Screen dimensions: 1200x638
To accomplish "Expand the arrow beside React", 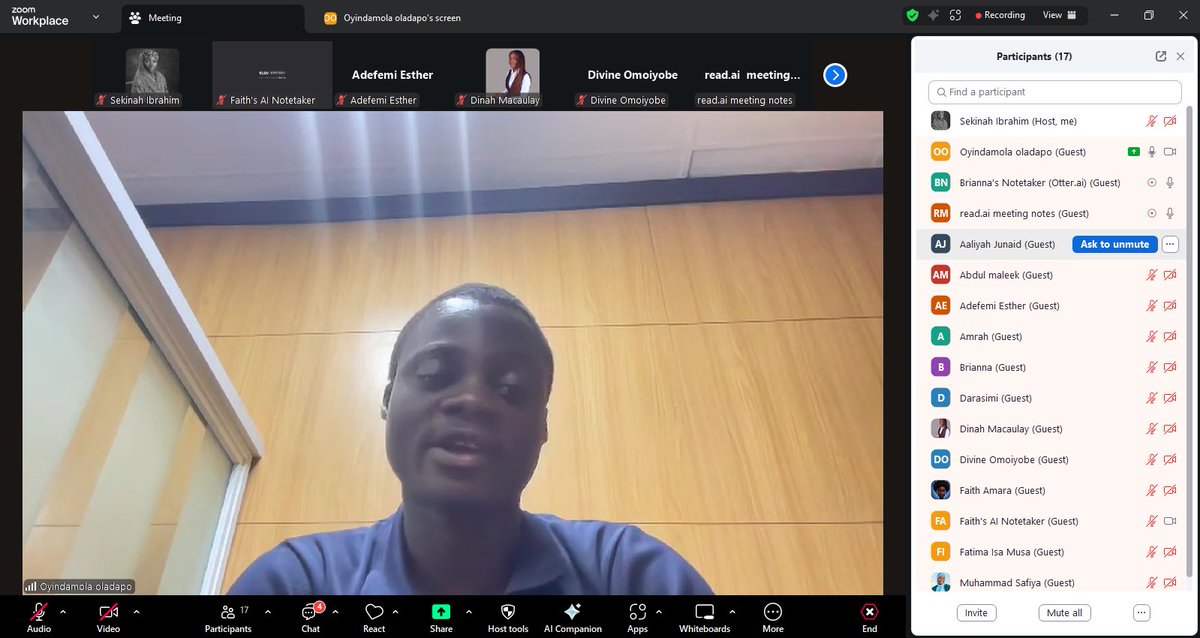I will tap(395, 611).
